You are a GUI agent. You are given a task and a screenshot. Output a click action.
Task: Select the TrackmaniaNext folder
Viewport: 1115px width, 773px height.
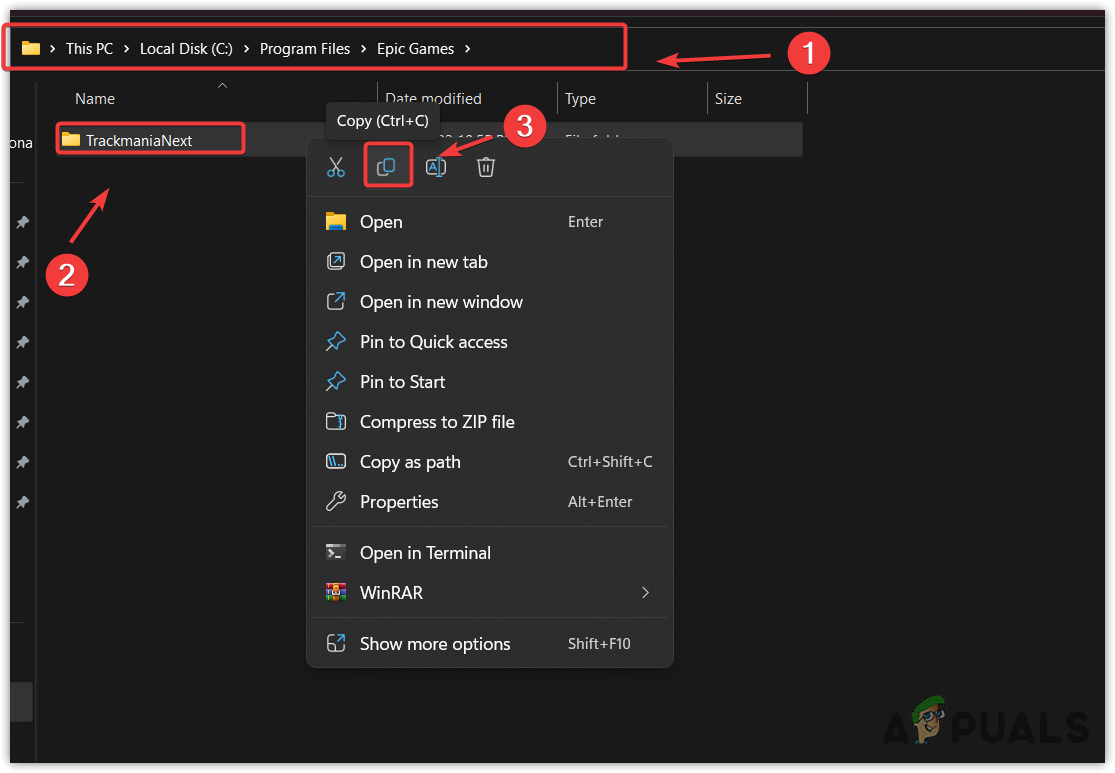click(x=139, y=141)
